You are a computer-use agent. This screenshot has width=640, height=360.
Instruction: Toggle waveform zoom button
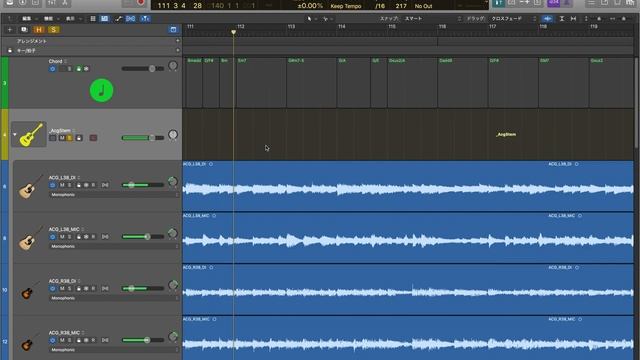coord(547,19)
